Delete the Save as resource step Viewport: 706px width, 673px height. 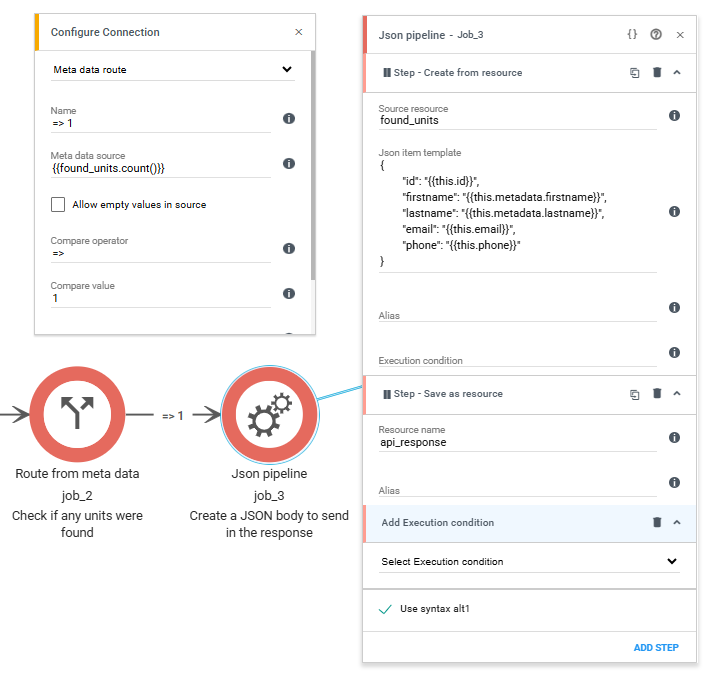pyautogui.click(x=657, y=393)
